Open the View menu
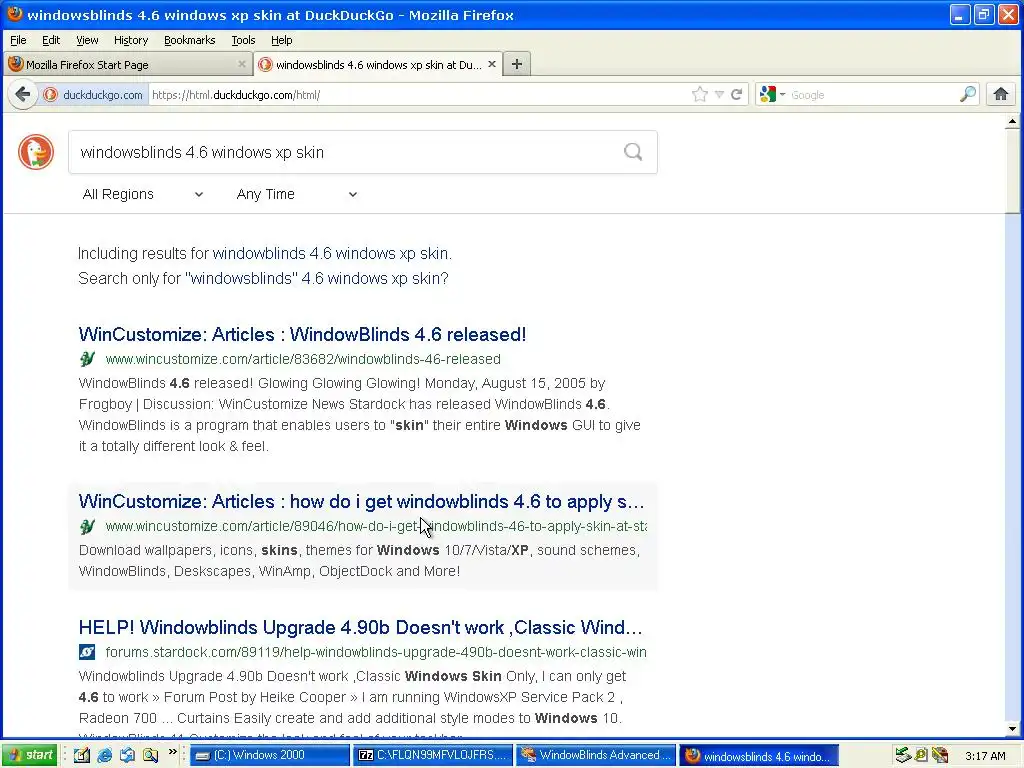1024x768 pixels. (87, 40)
